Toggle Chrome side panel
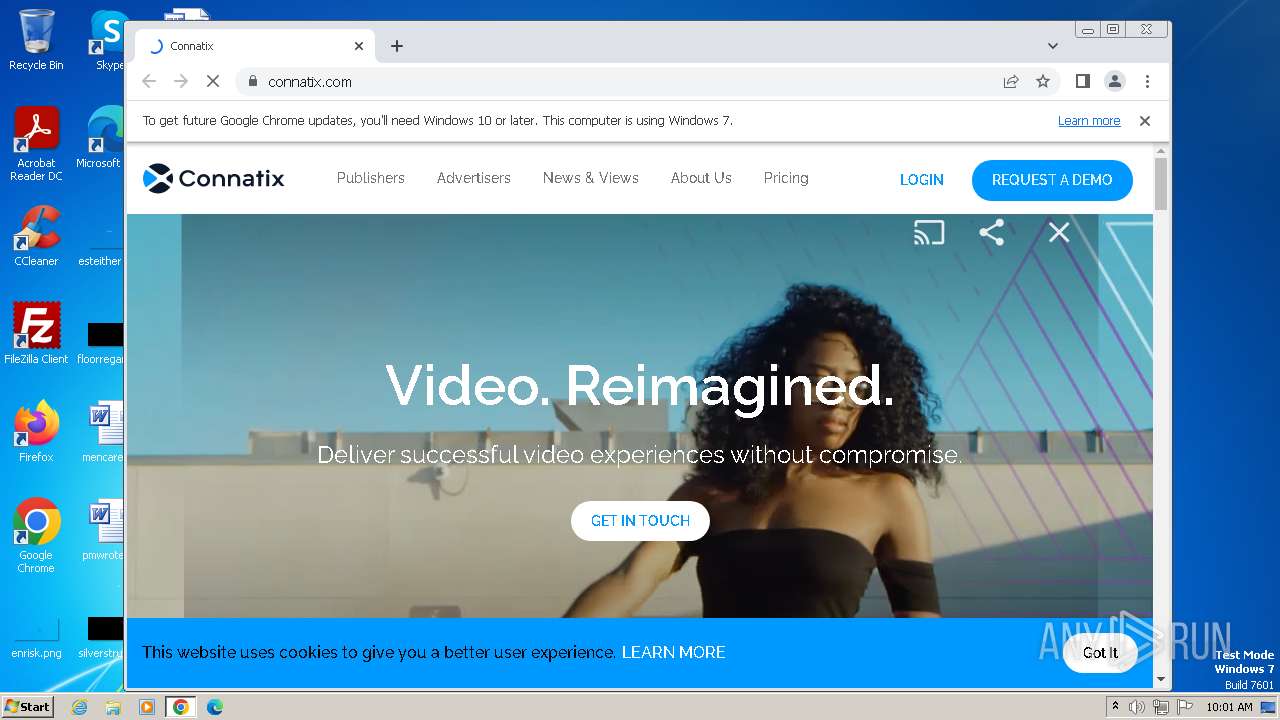This screenshot has height=720, width=1280. 1082,82
